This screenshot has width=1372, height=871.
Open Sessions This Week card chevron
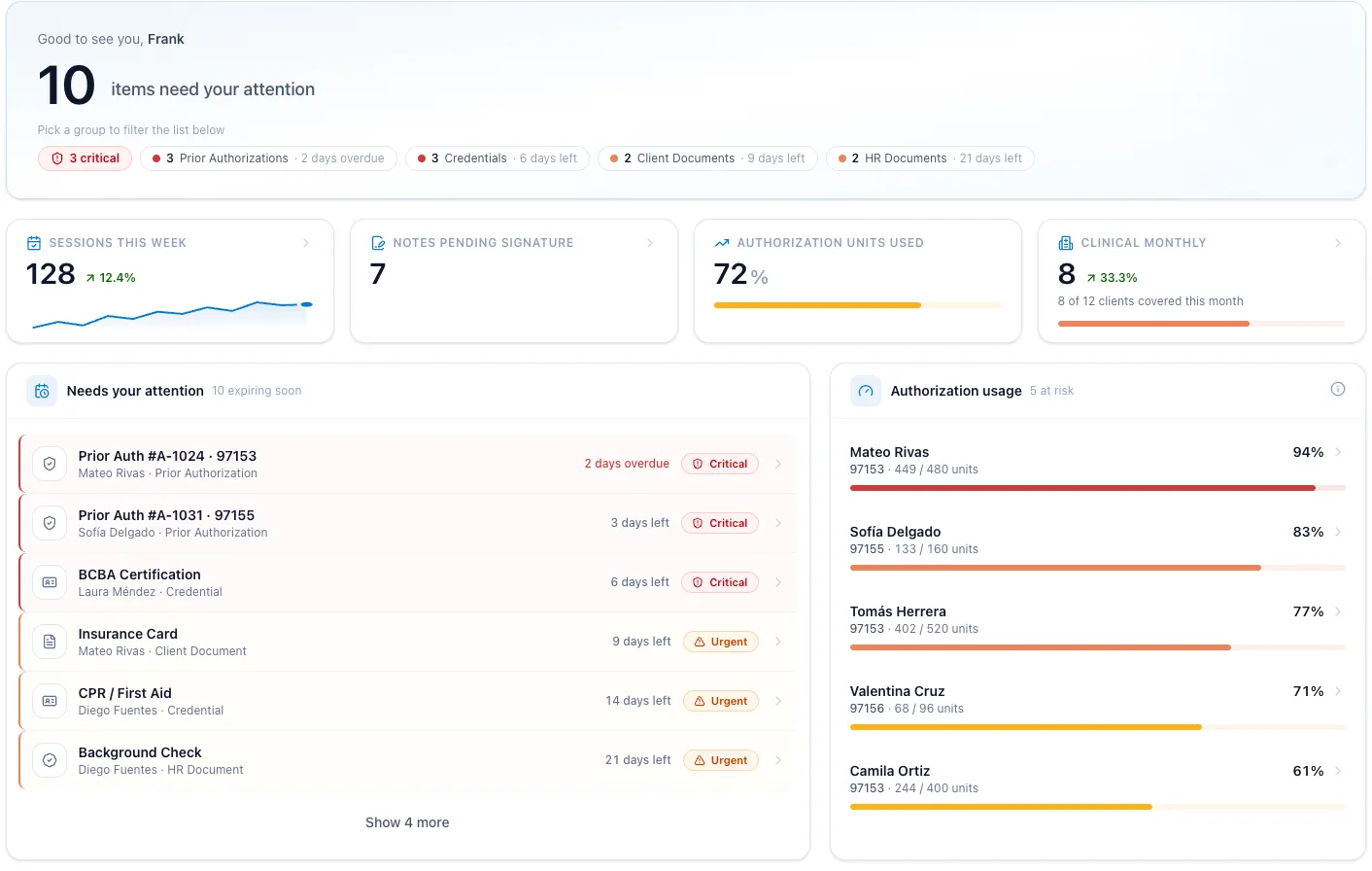point(306,243)
